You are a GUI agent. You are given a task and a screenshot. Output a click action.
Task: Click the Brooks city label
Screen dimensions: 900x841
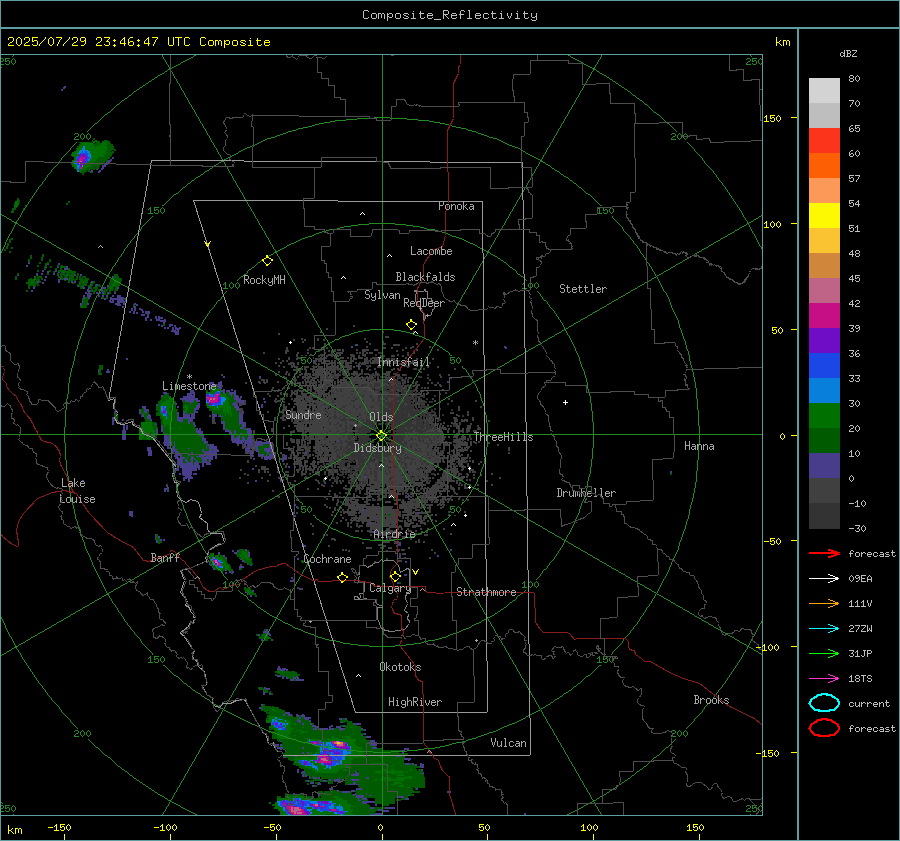[x=711, y=700]
